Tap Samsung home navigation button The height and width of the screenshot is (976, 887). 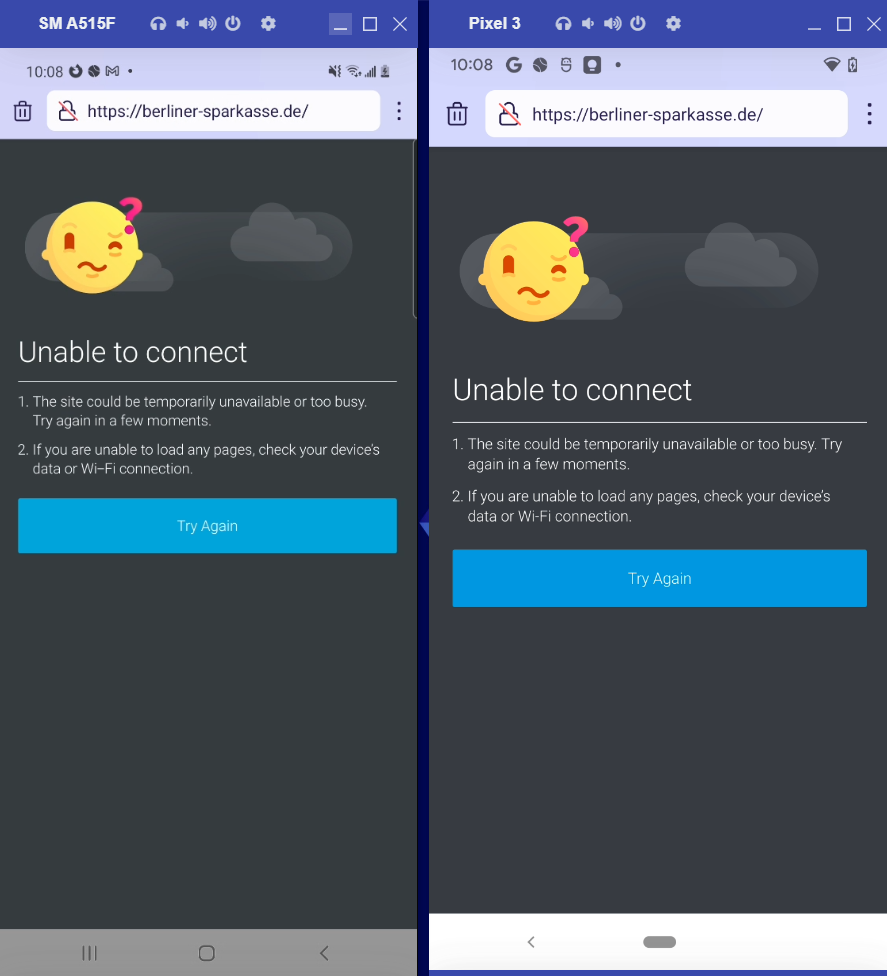pos(207,953)
